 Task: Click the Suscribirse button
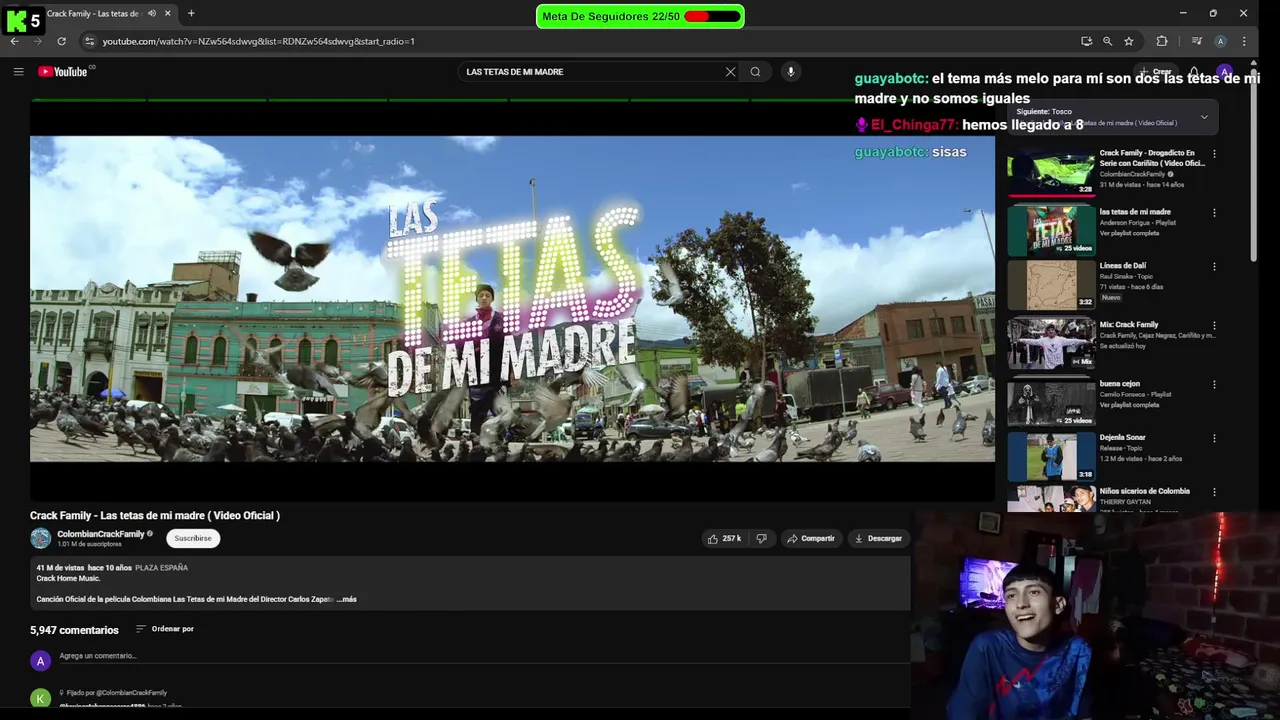tap(193, 538)
